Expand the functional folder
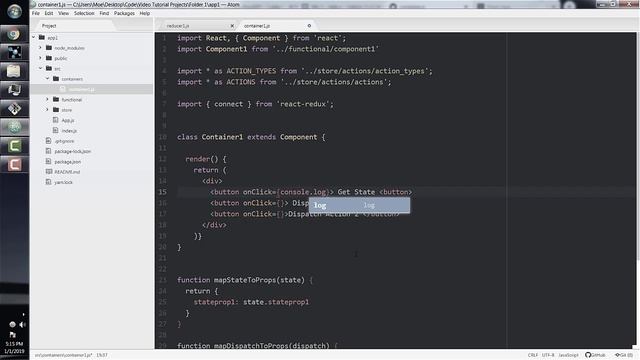 click(47, 99)
